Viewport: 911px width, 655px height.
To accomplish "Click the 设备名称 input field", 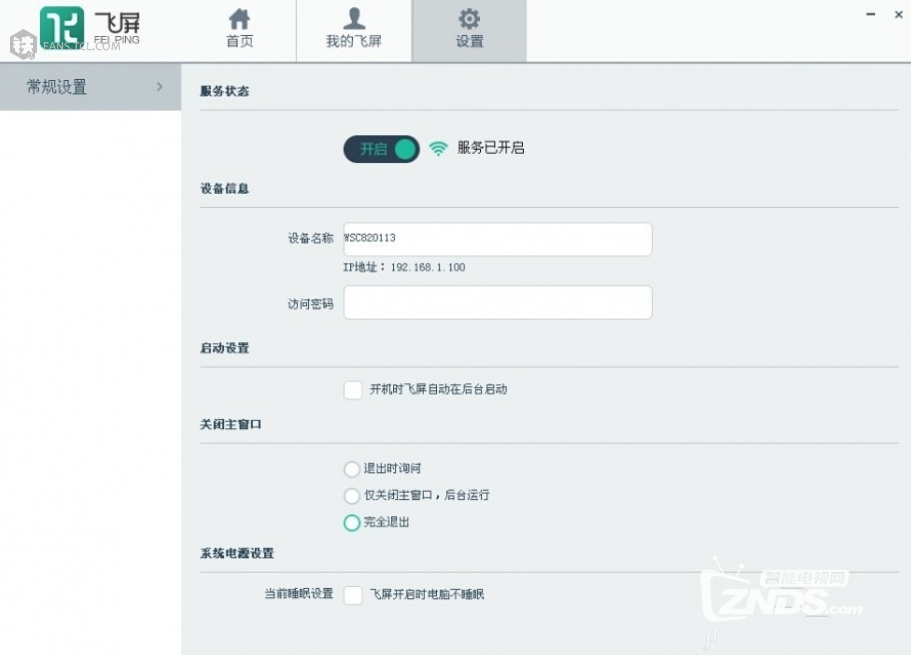I will click(498, 239).
